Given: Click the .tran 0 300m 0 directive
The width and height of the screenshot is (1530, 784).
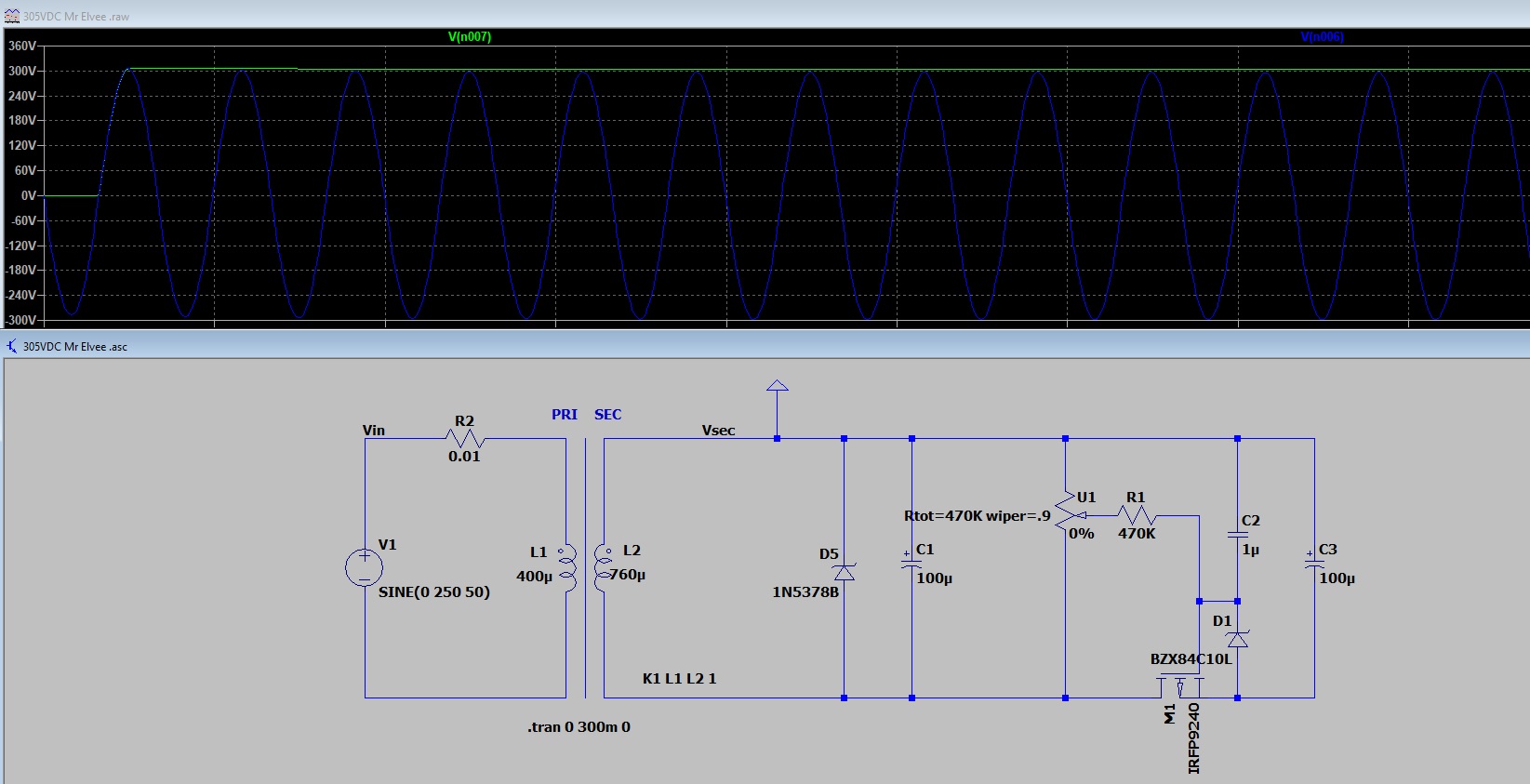Looking at the screenshot, I should pos(579,727).
